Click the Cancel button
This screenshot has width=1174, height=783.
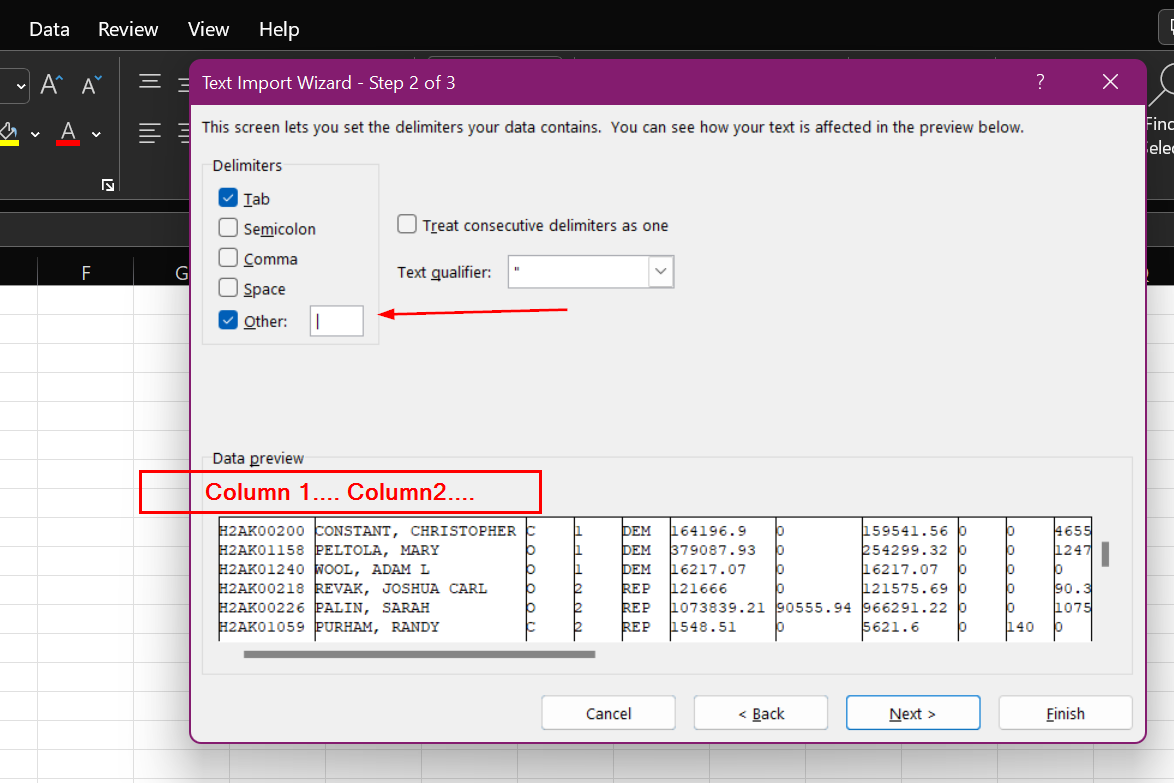(608, 713)
